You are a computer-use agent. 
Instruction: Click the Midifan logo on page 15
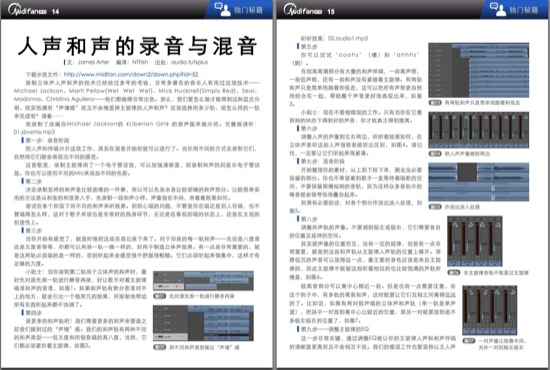pos(303,10)
